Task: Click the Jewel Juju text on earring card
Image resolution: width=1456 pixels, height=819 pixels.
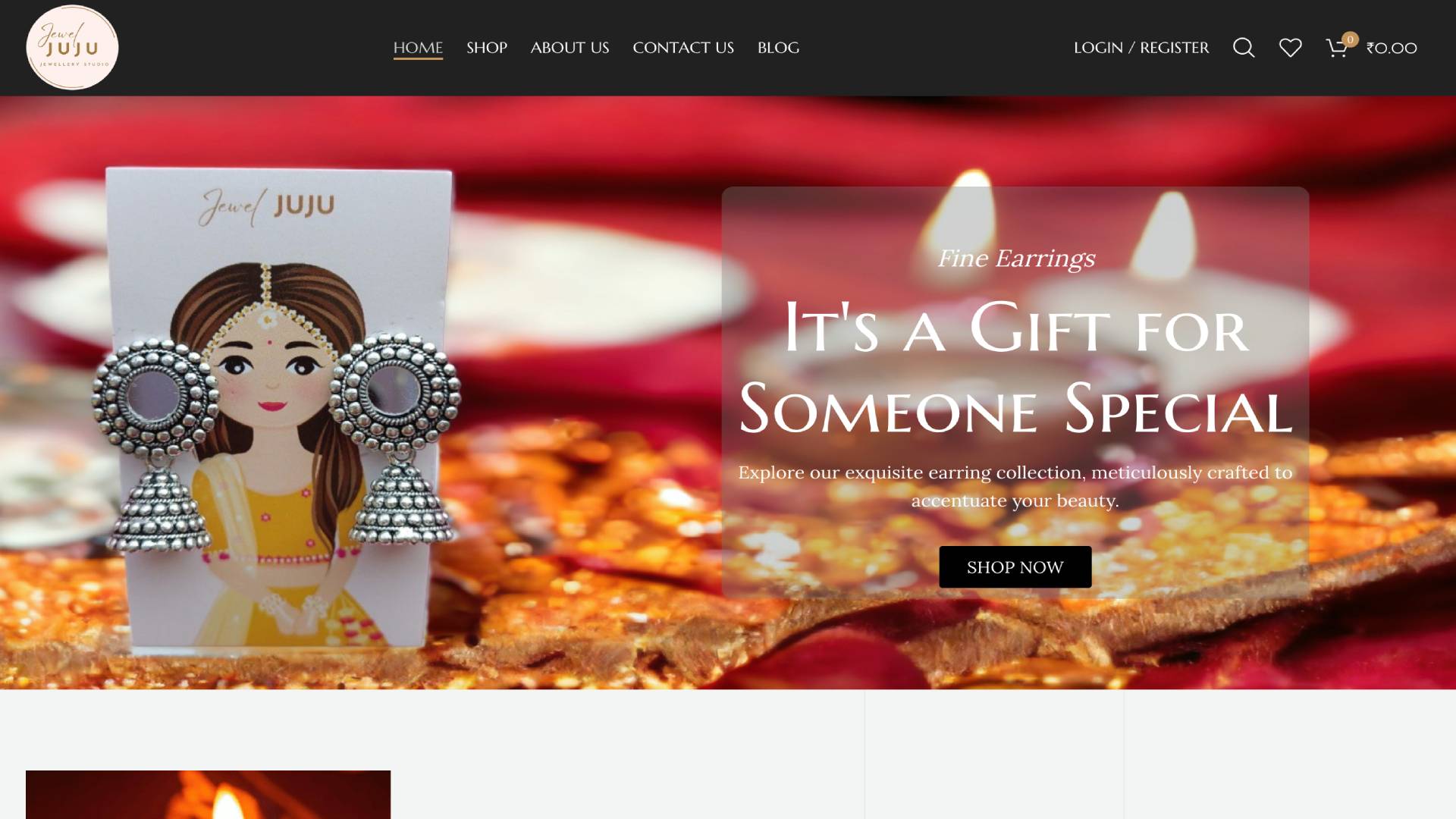Action: click(266, 206)
